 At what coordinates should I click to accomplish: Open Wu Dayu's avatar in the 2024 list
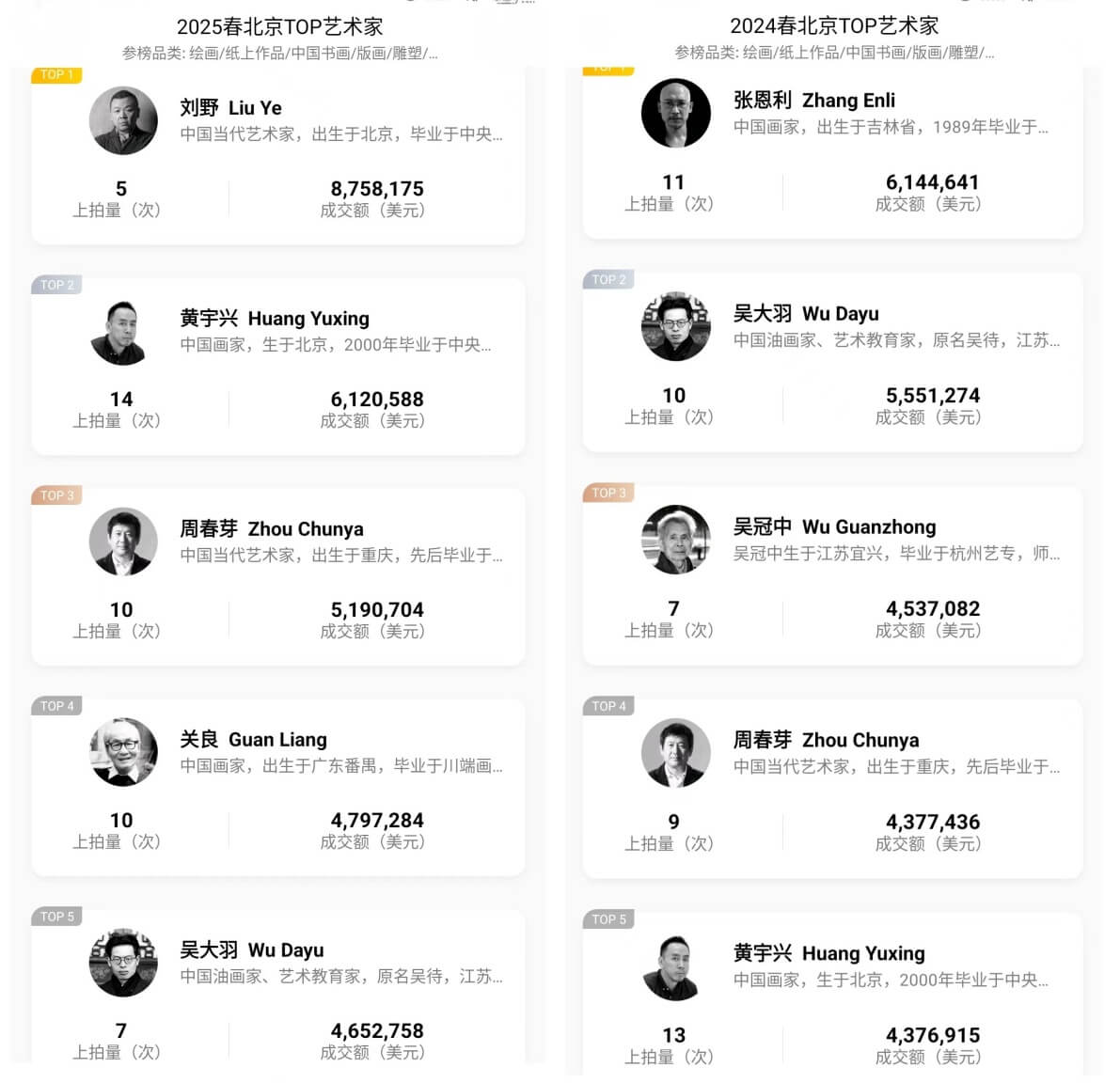pyautogui.click(x=675, y=326)
